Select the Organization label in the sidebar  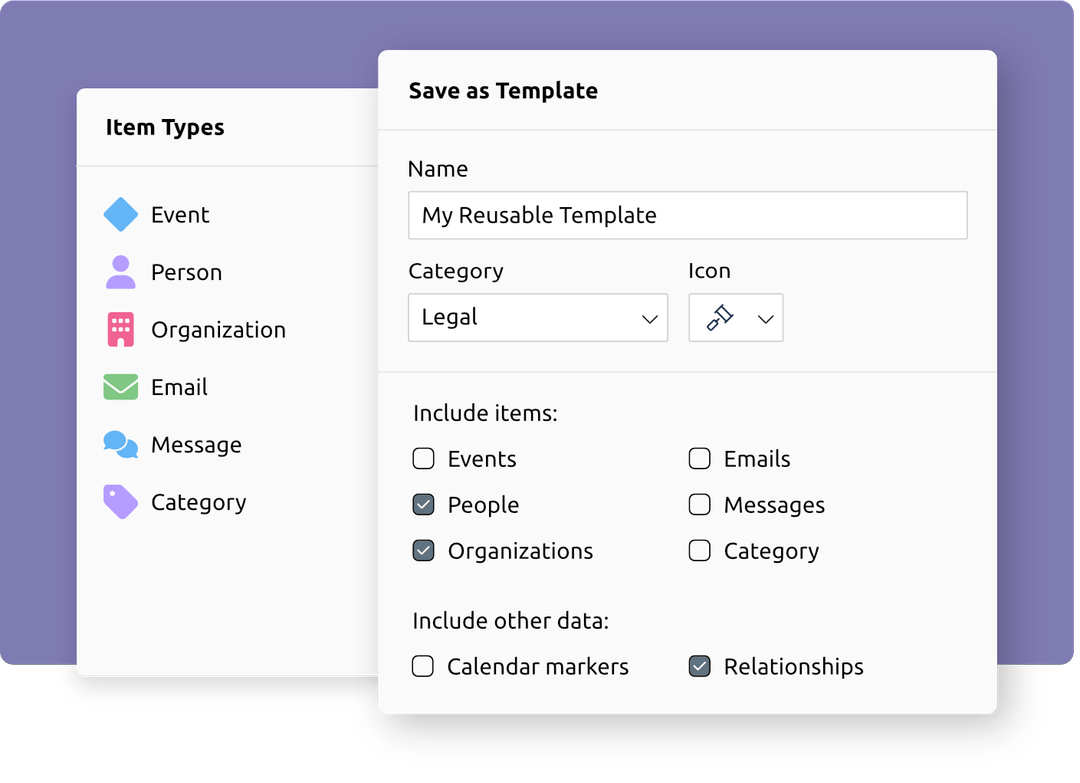(218, 329)
